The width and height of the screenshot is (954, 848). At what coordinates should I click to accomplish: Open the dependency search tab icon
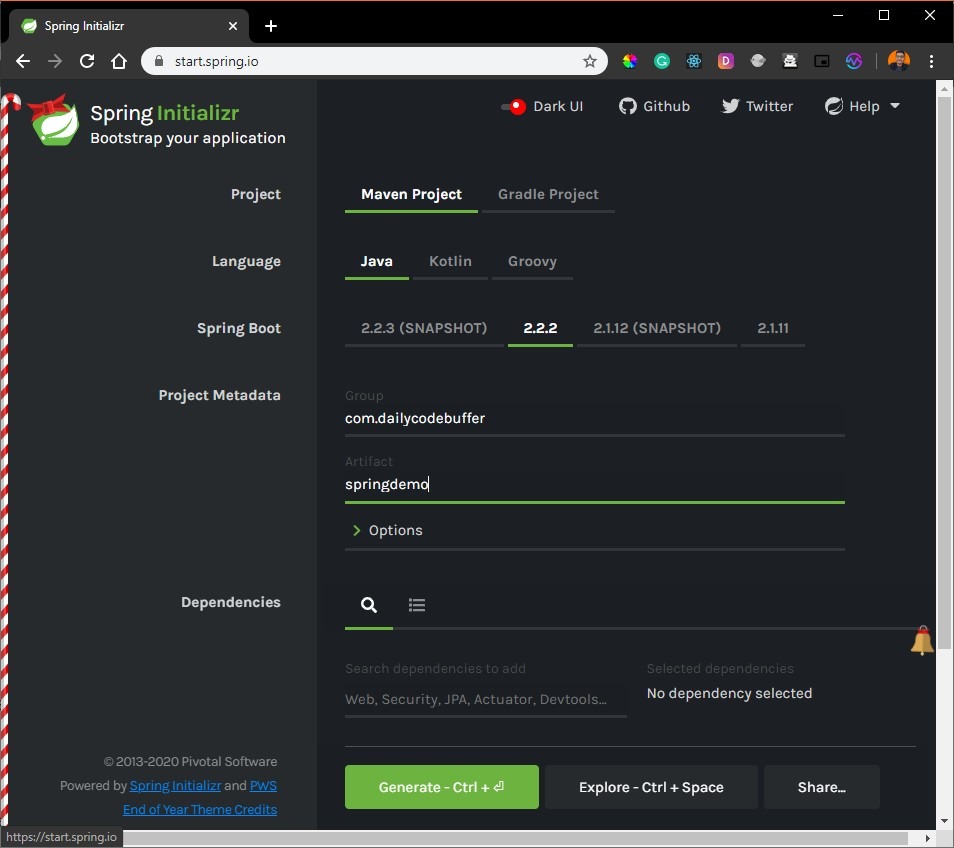(x=369, y=605)
